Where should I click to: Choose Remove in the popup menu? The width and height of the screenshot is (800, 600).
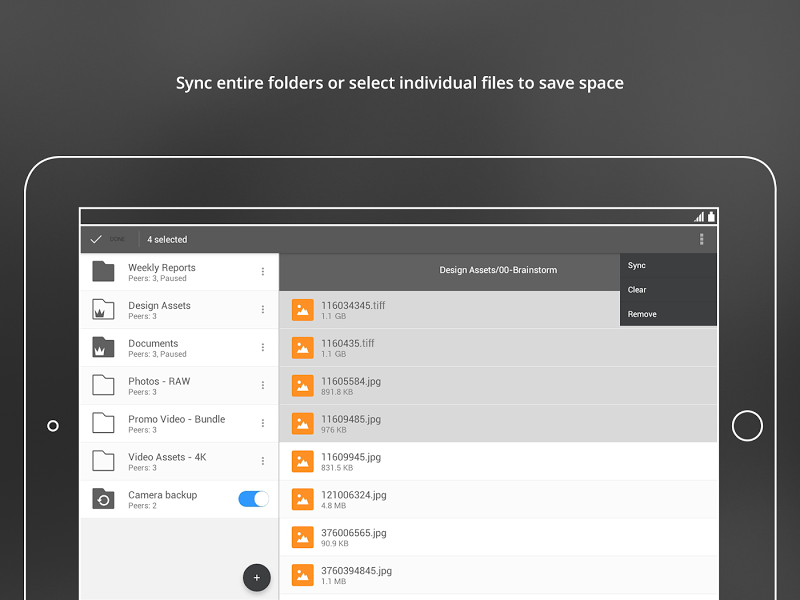click(668, 314)
